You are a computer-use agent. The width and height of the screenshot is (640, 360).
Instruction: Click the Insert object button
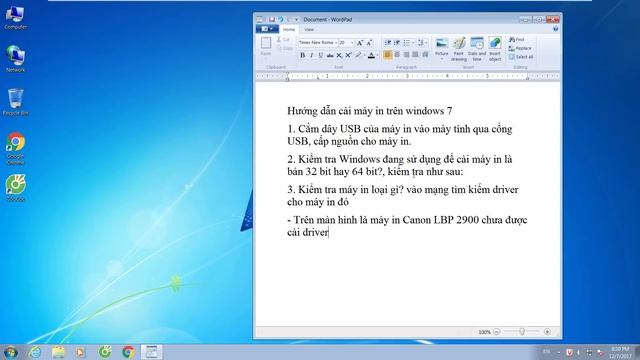(495, 49)
